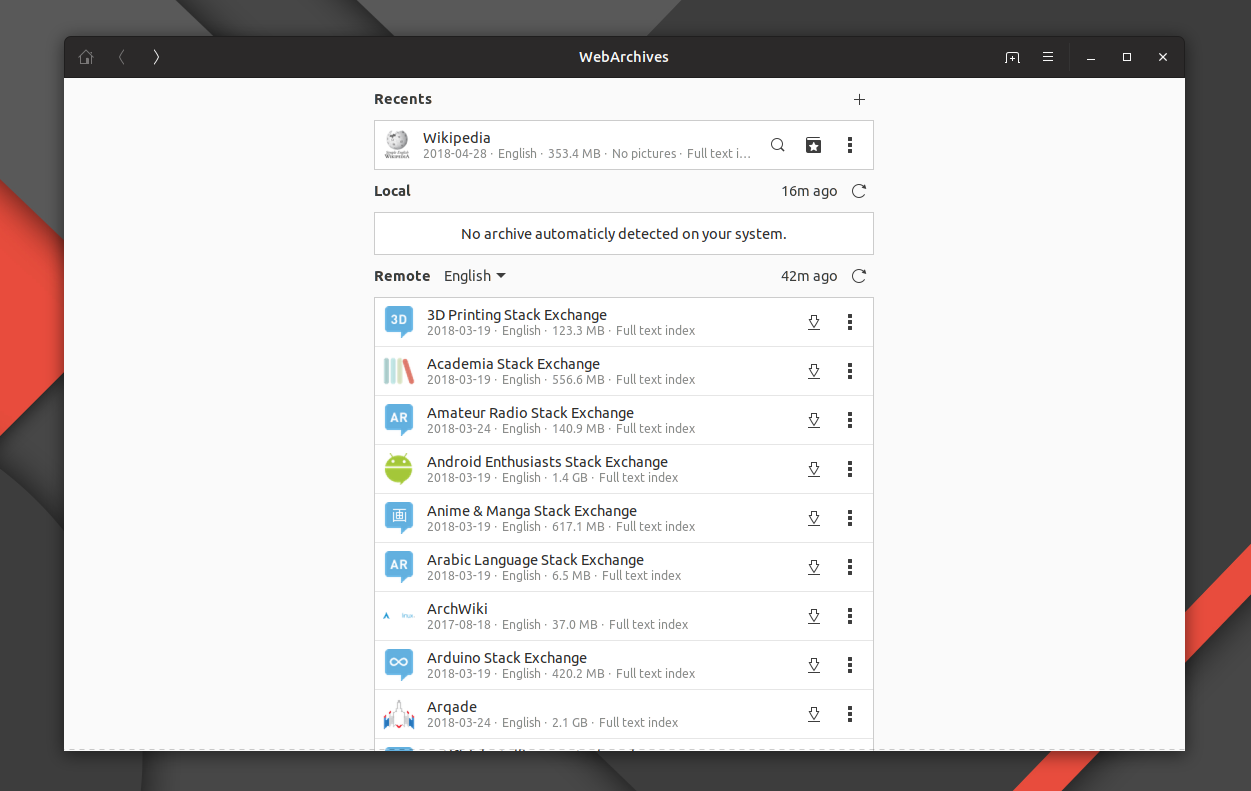Select Arduino Stack Exchange title
1251x791 pixels.
pos(507,658)
